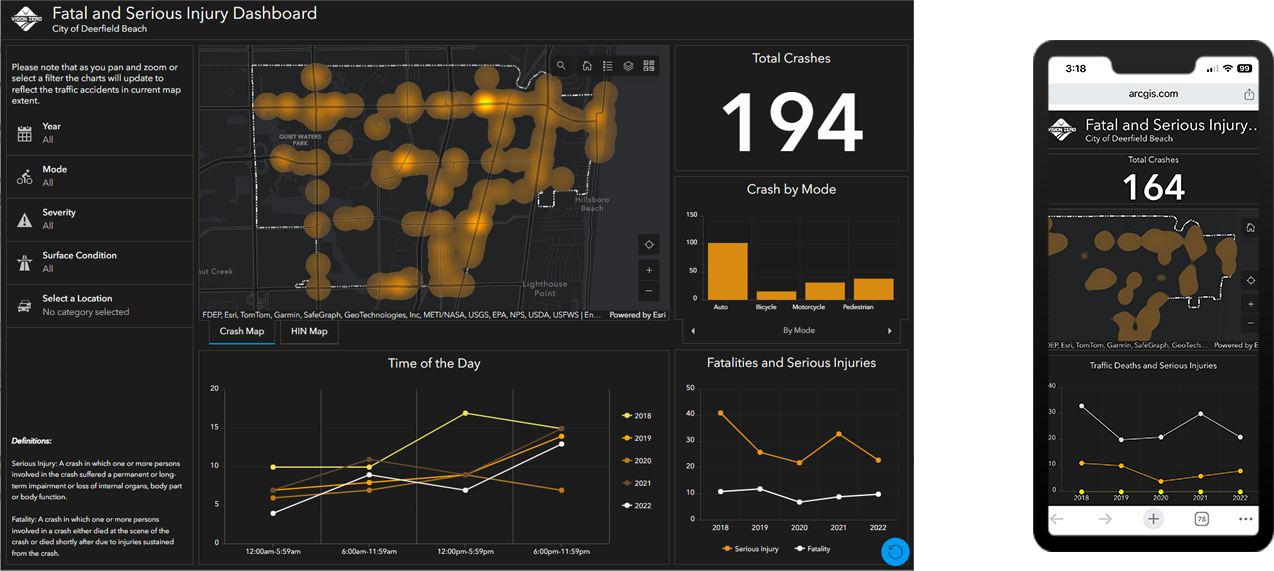The image size is (1274, 571).
Task: Click the map attribution text
Action: pyautogui.click(x=400, y=315)
